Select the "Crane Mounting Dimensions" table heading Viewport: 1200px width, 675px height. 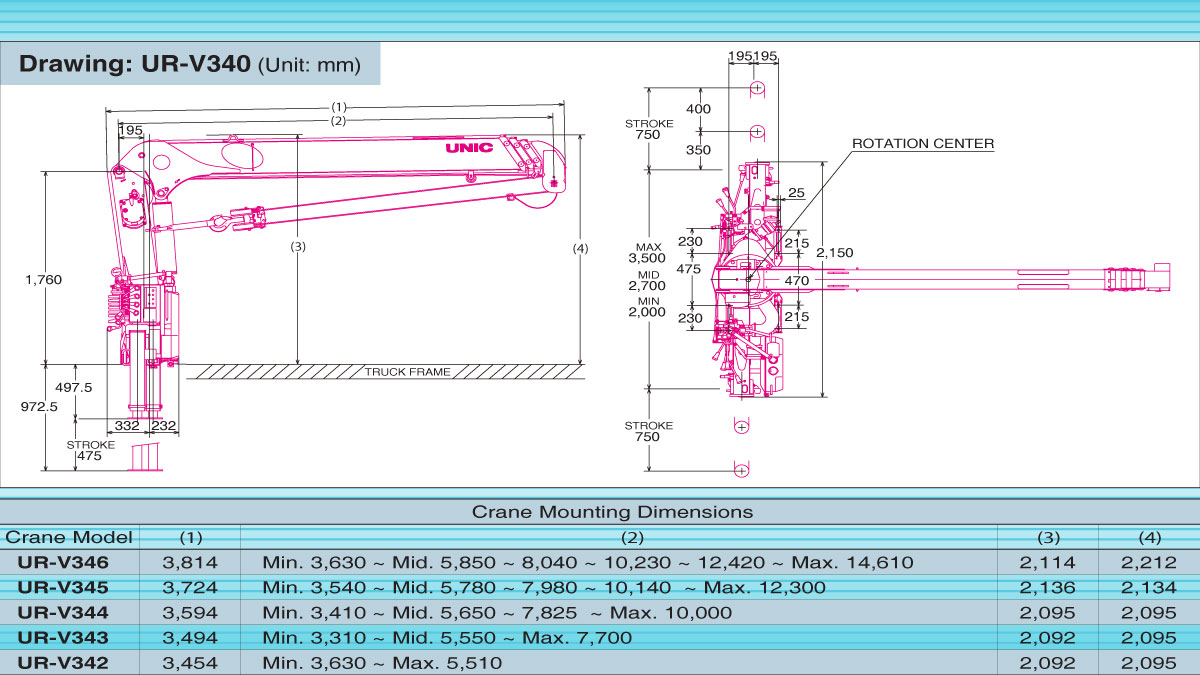[x=612, y=512]
